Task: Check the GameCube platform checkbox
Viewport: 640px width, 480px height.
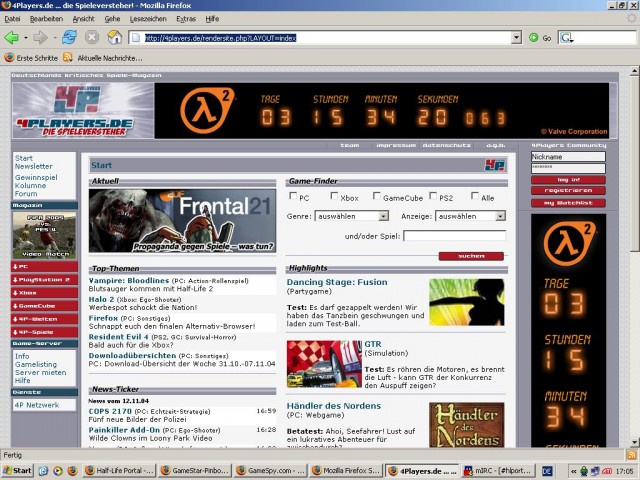Action: tap(376, 196)
